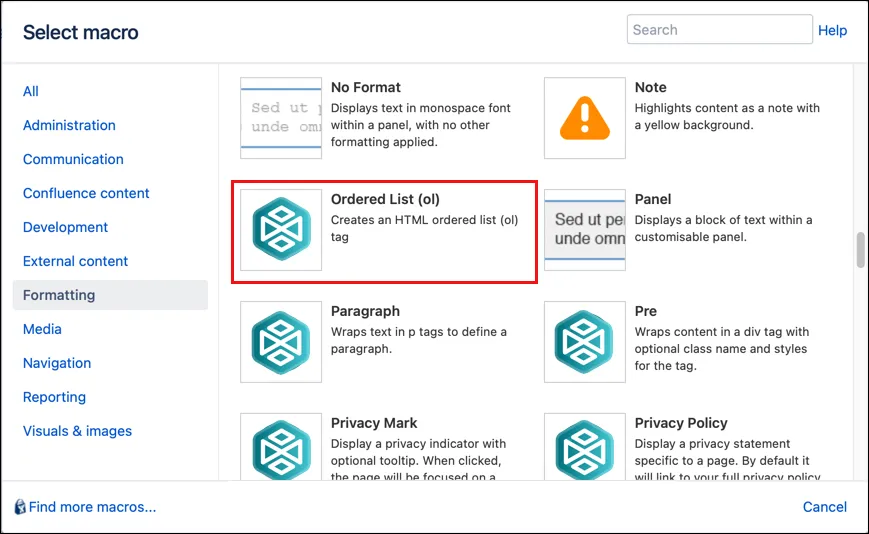
Task: Click the Privacy Mark title
Action: coord(374,423)
